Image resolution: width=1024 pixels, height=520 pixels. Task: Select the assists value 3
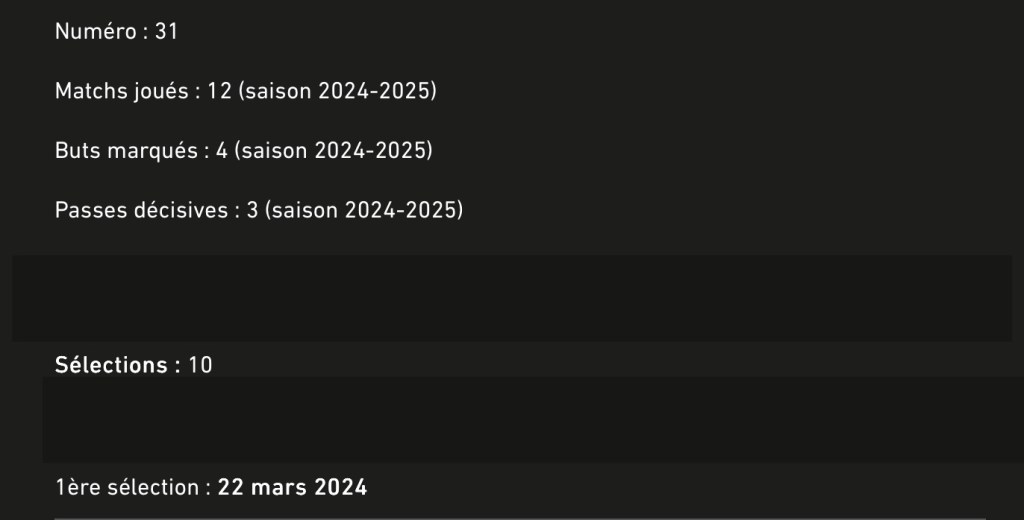point(253,211)
